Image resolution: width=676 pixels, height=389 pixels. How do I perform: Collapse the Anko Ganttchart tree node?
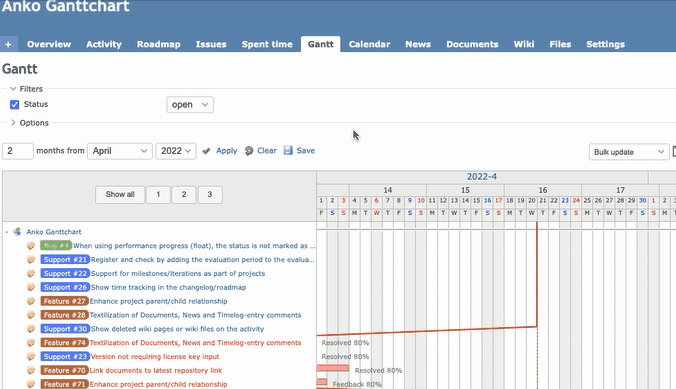7,232
